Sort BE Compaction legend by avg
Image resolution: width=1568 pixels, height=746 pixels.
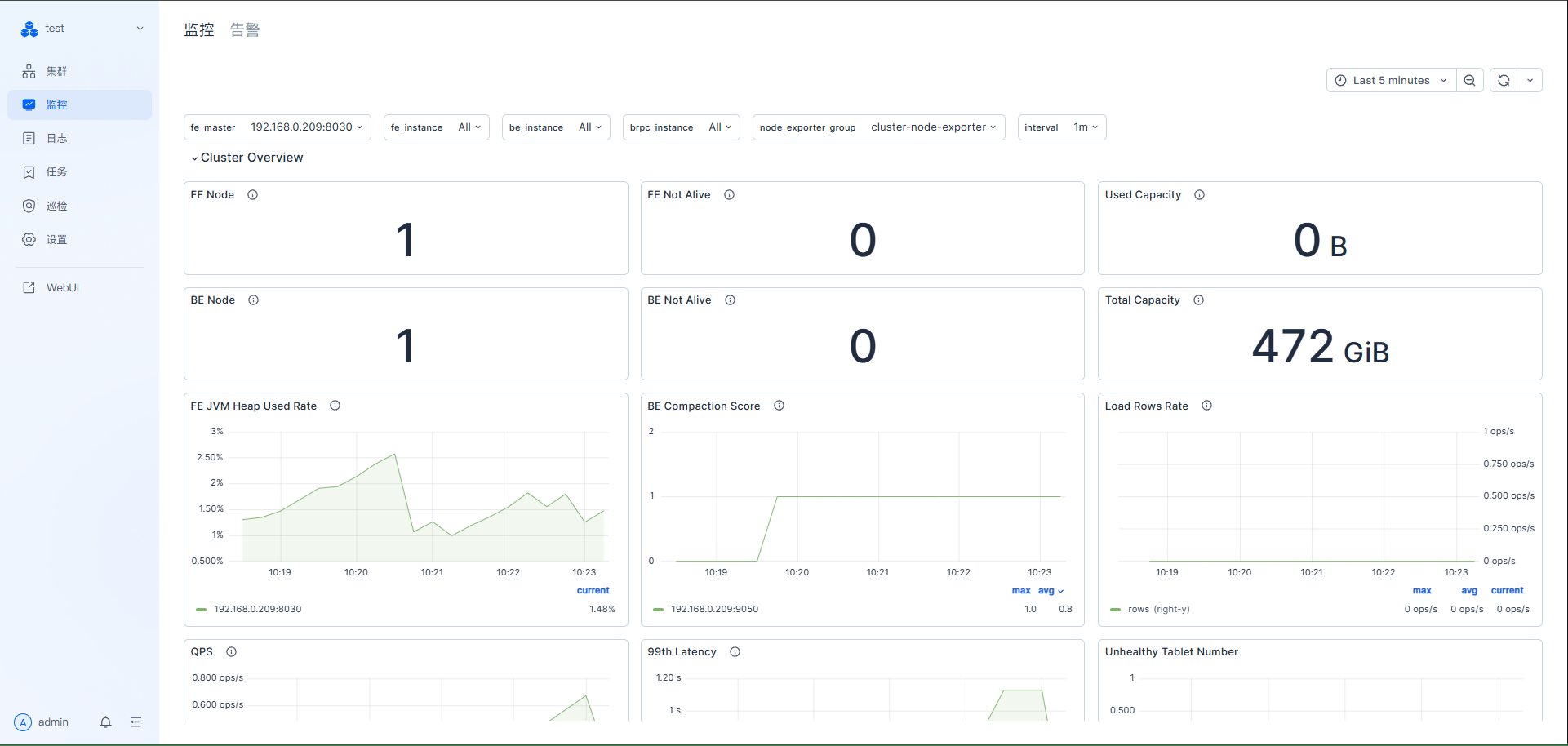(x=1046, y=590)
